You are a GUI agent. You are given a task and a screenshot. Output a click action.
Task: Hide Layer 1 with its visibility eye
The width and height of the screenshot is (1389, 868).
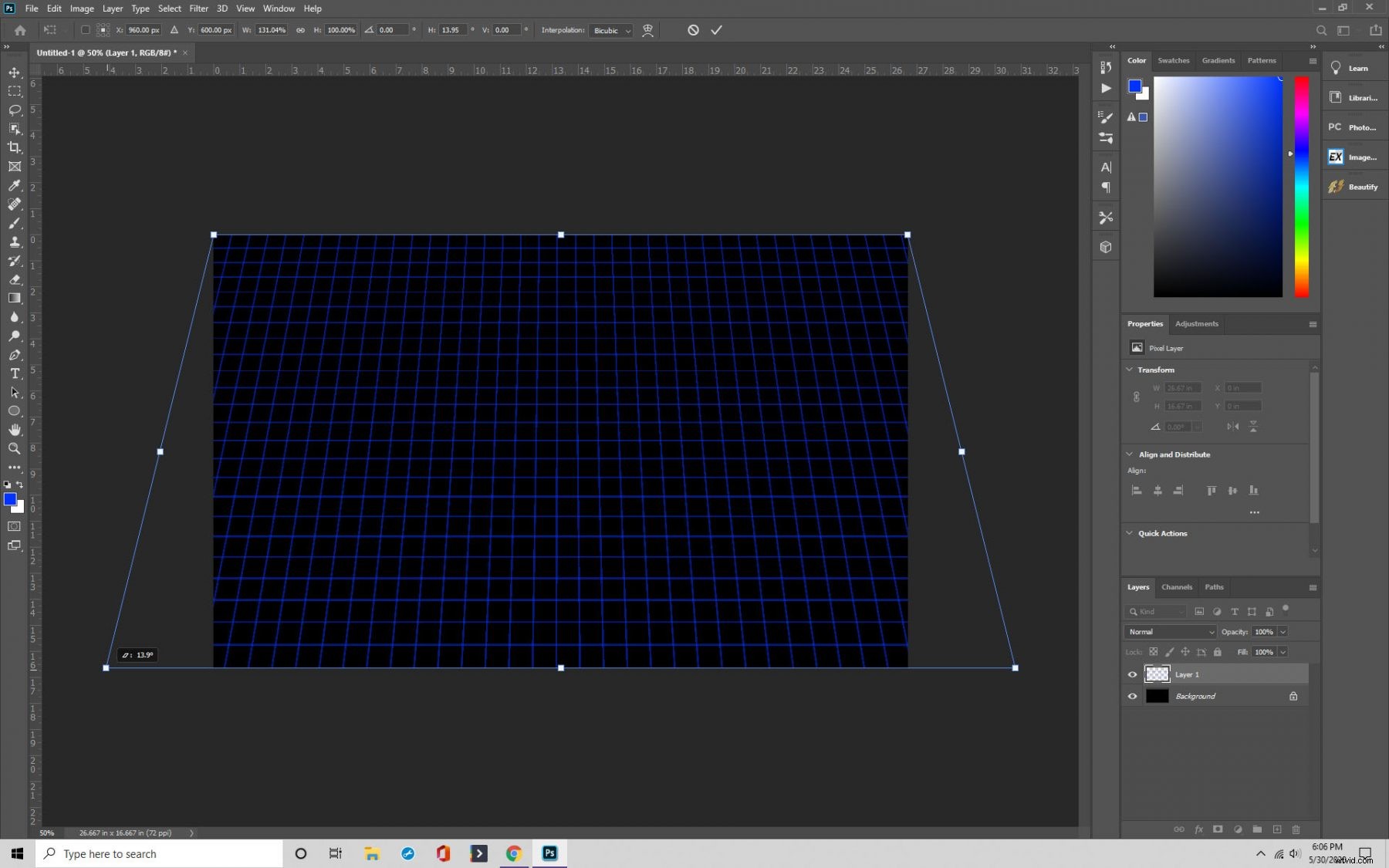click(1131, 674)
